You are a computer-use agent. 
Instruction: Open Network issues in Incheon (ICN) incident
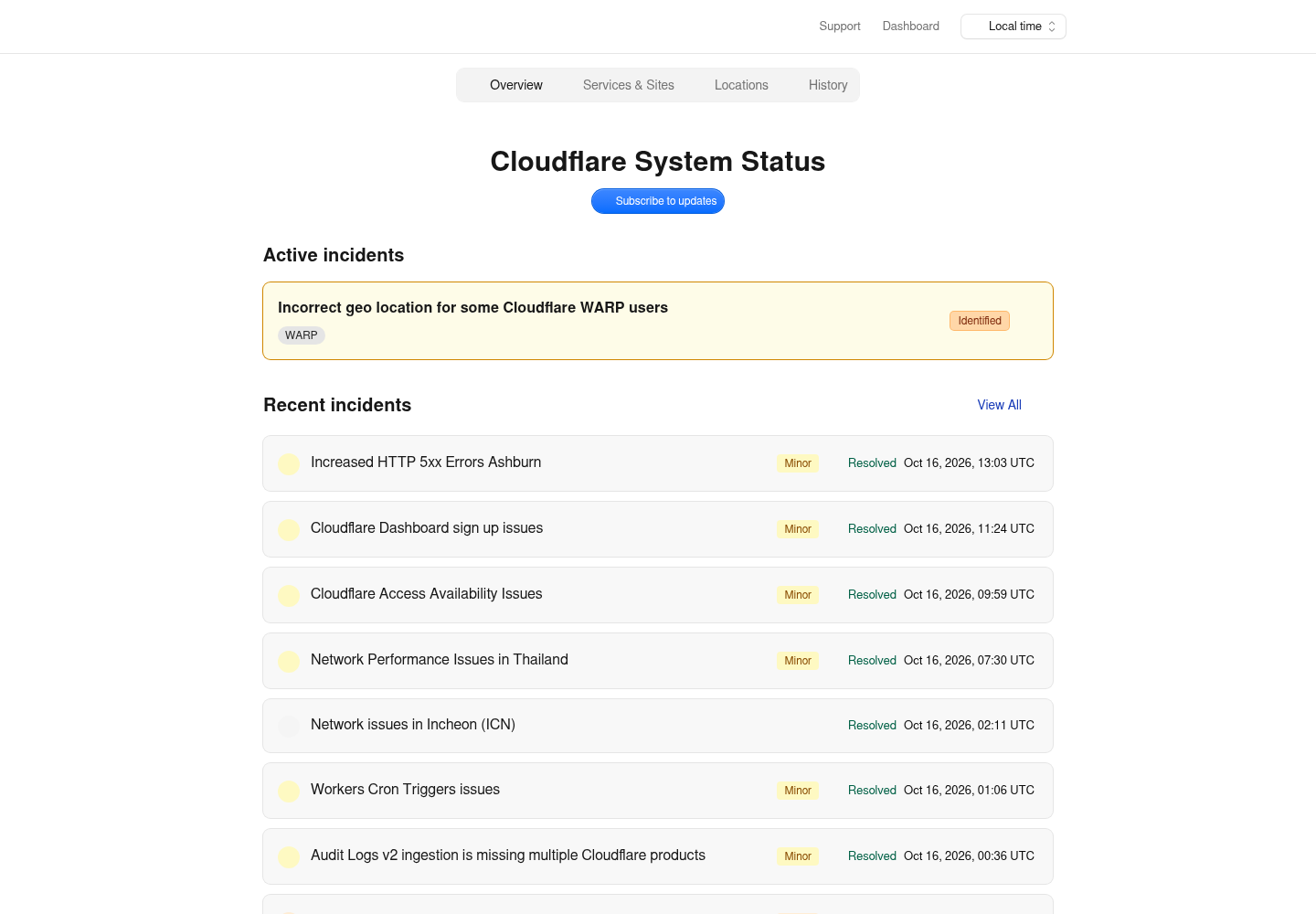(x=658, y=726)
